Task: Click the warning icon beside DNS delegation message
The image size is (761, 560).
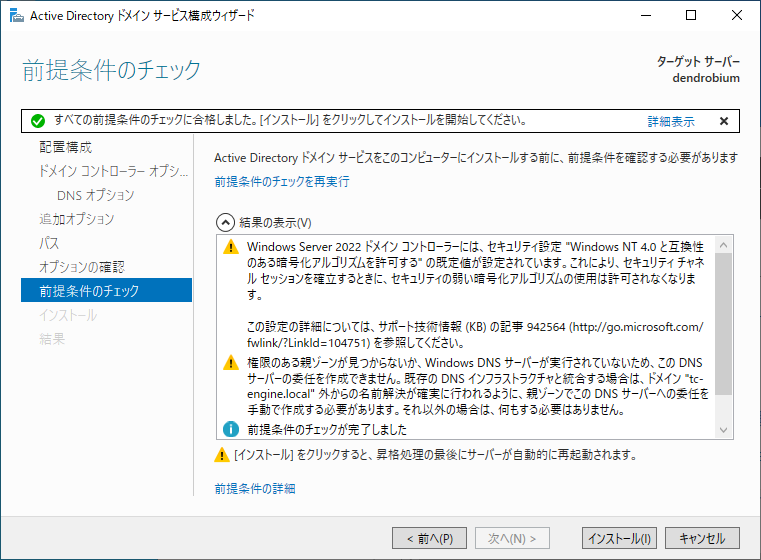Action: 231,363
